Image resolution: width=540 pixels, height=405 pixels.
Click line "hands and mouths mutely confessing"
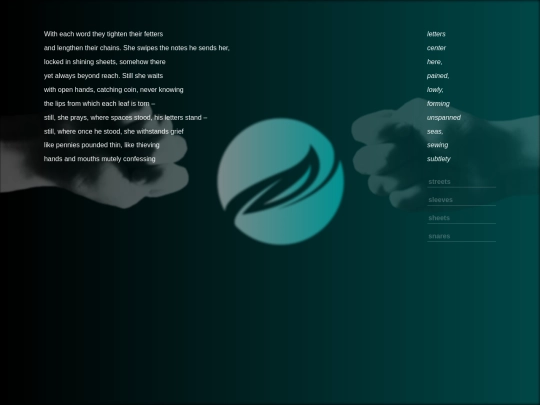pyautogui.click(x=100, y=159)
